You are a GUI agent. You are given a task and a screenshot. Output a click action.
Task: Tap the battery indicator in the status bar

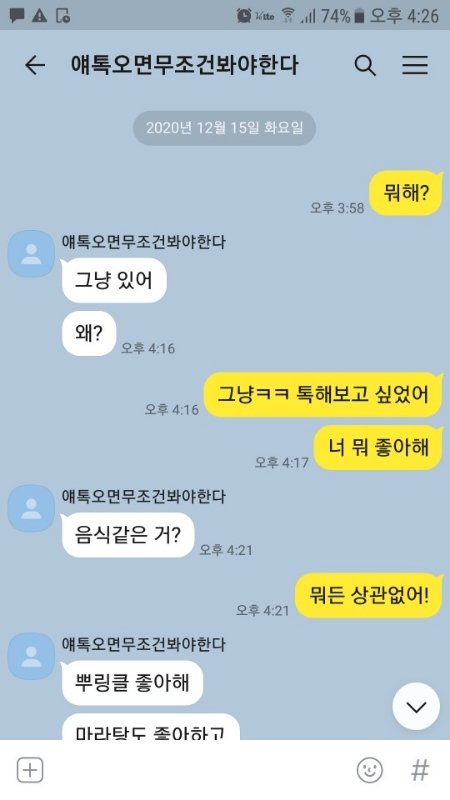click(360, 16)
